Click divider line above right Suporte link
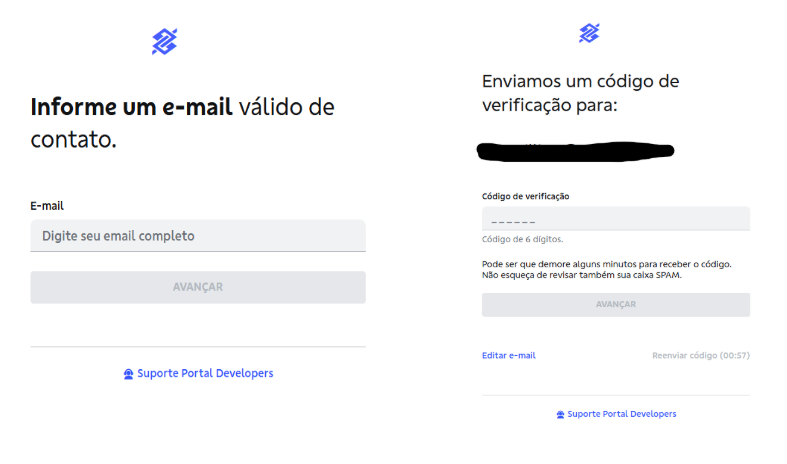The height and width of the screenshot is (464, 787). (616, 395)
